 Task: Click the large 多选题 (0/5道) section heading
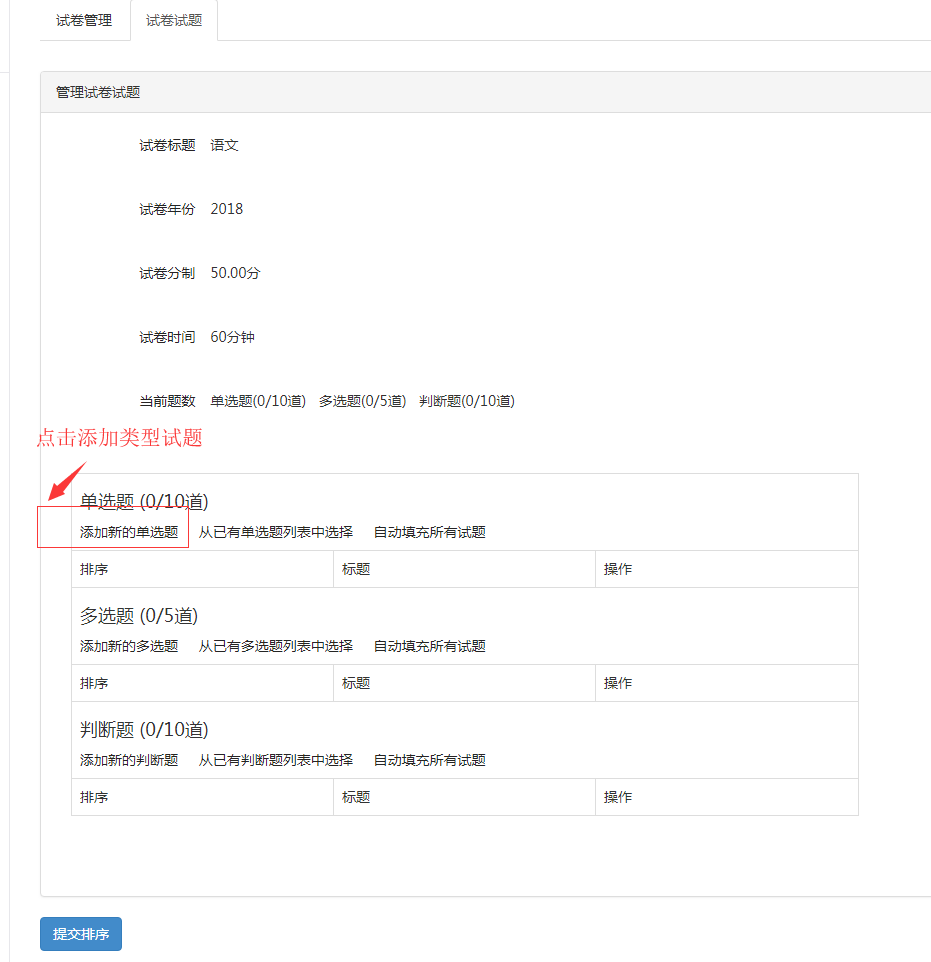pos(139,616)
